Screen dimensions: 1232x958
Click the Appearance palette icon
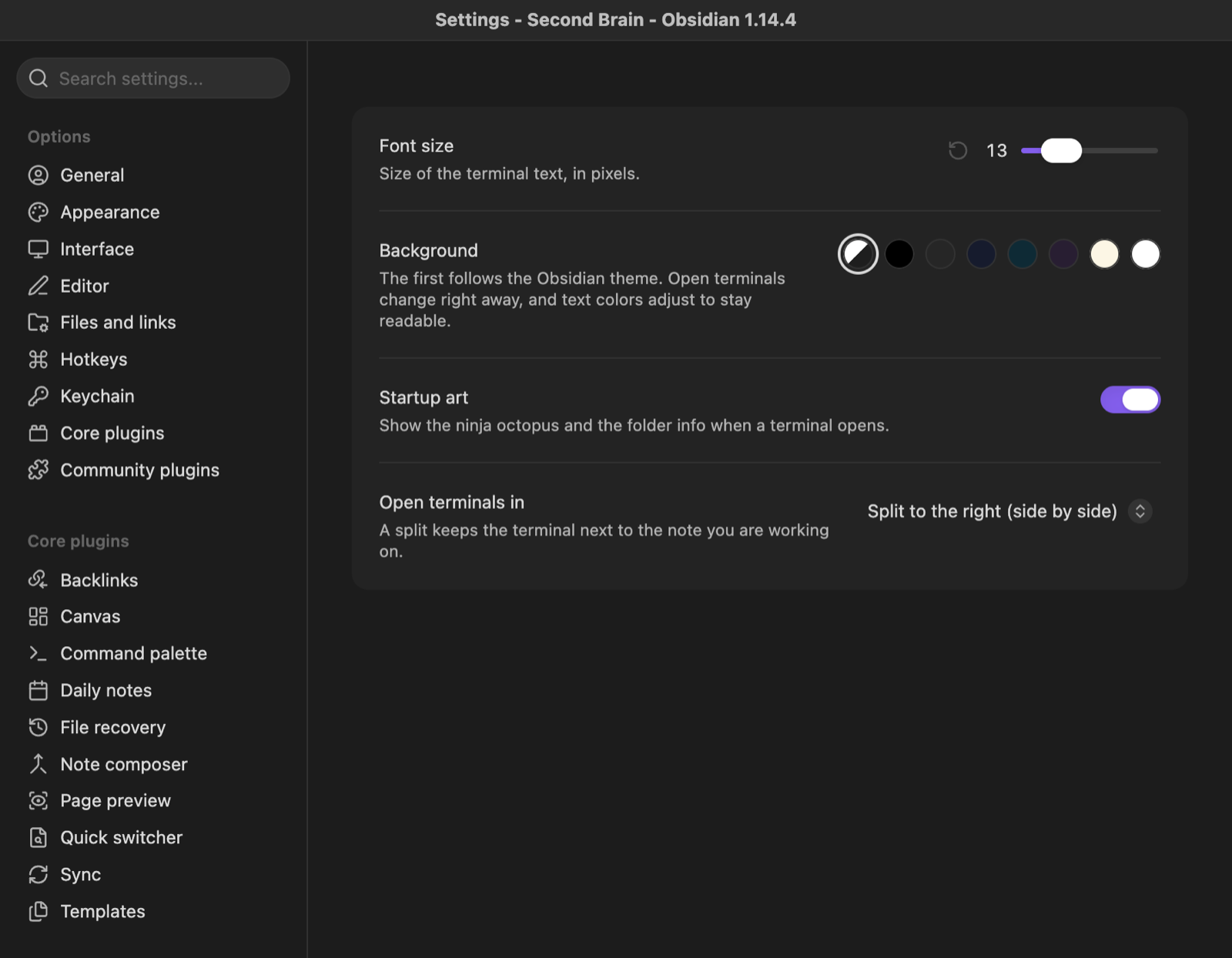point(38,213)
